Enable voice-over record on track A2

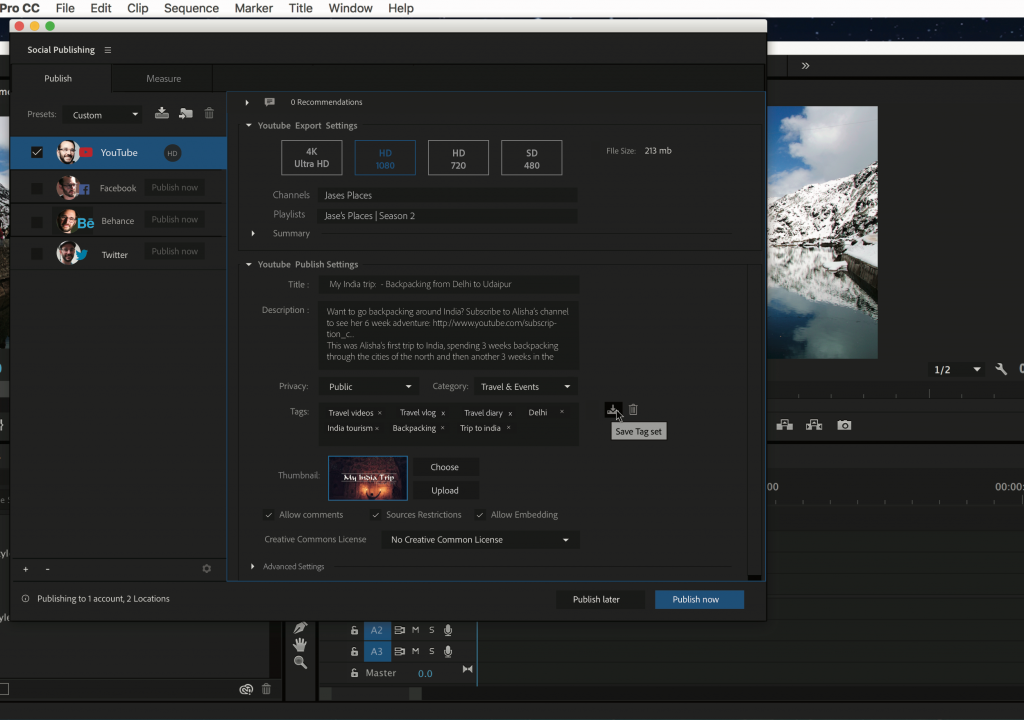pyautogui.click(x=448, y=630)
